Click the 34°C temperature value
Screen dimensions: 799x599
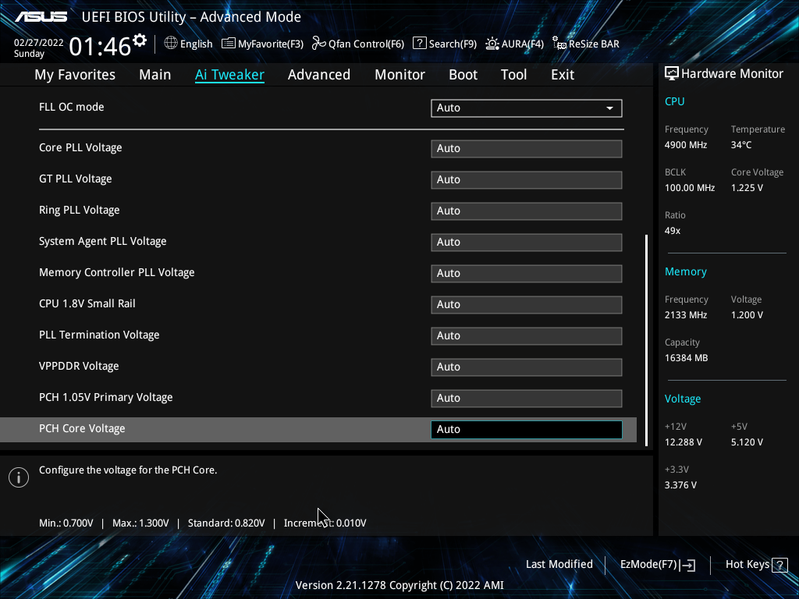point(741,145)
